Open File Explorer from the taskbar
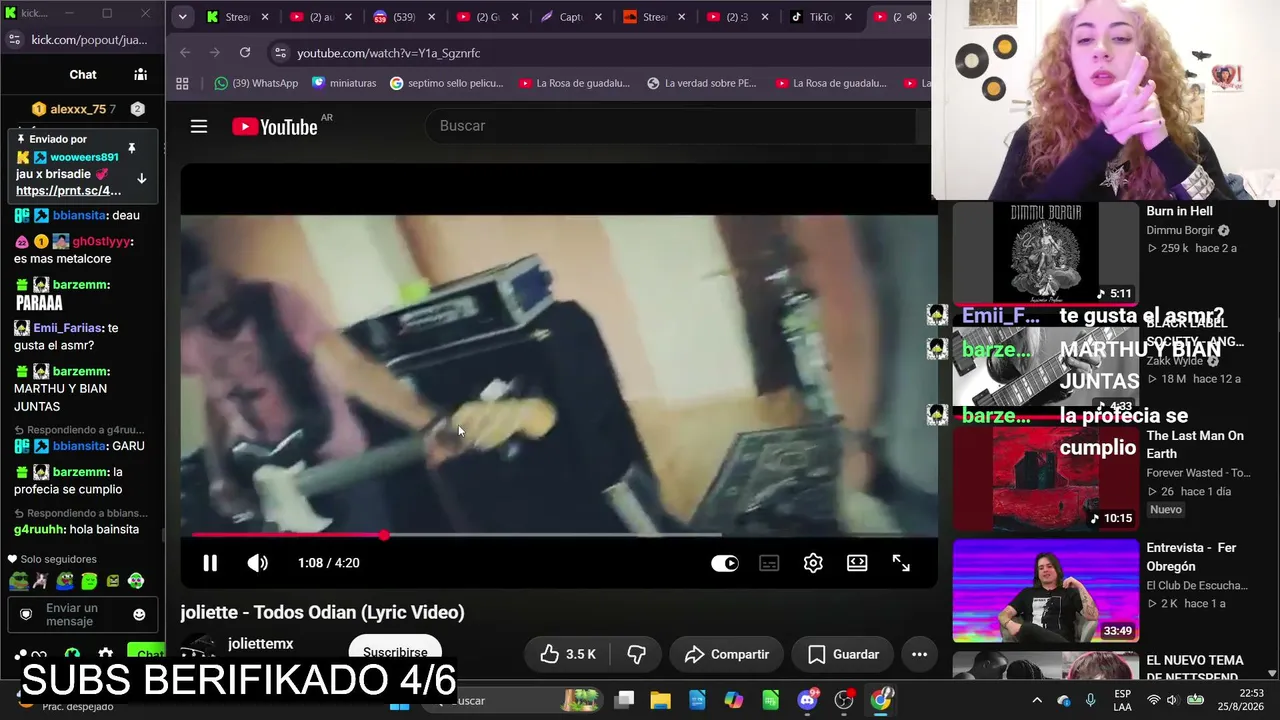The image size is (1280, 720). [x=660, y=700]
